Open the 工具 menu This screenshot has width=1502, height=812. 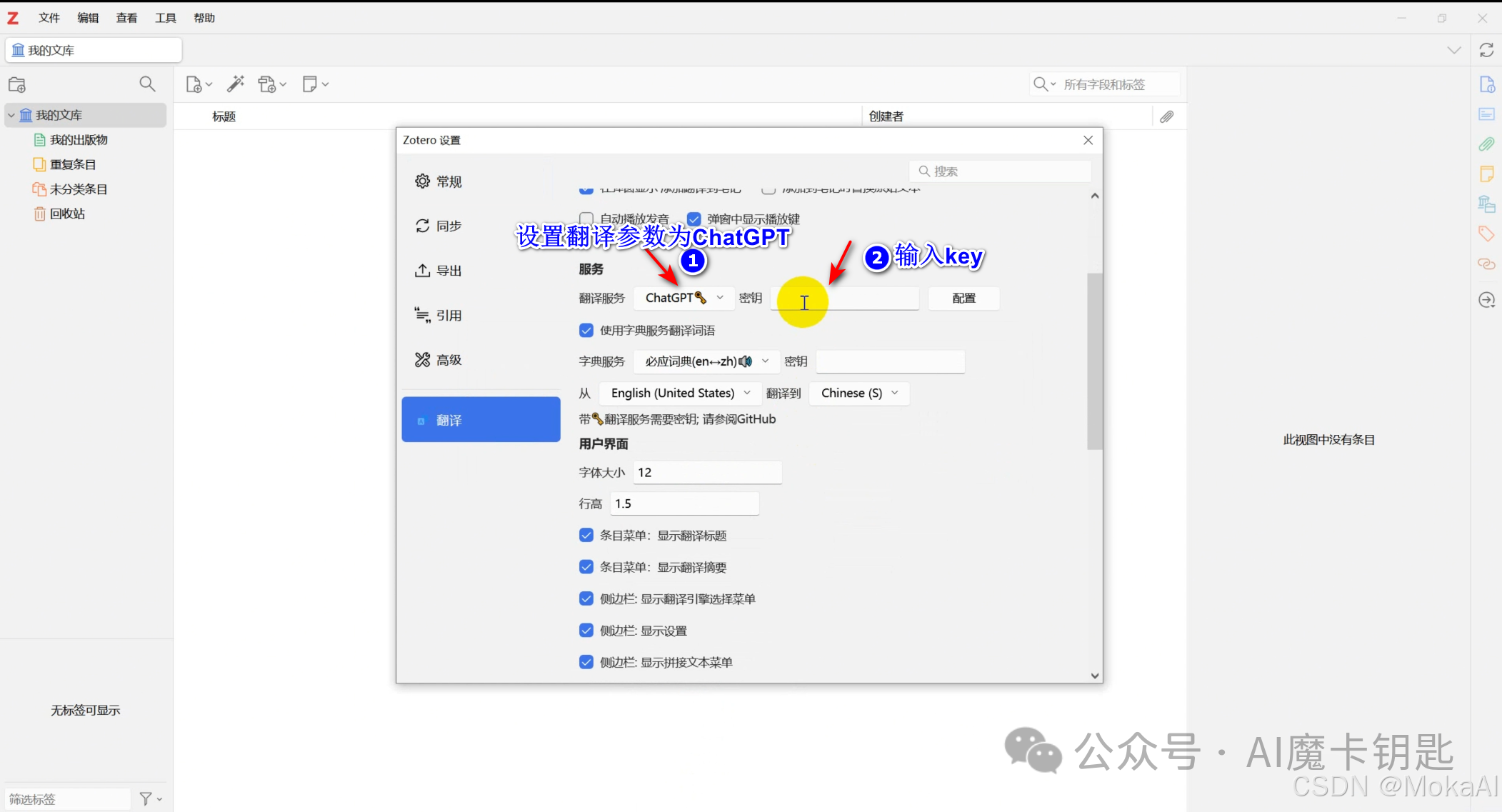click(x=165, y=17)
